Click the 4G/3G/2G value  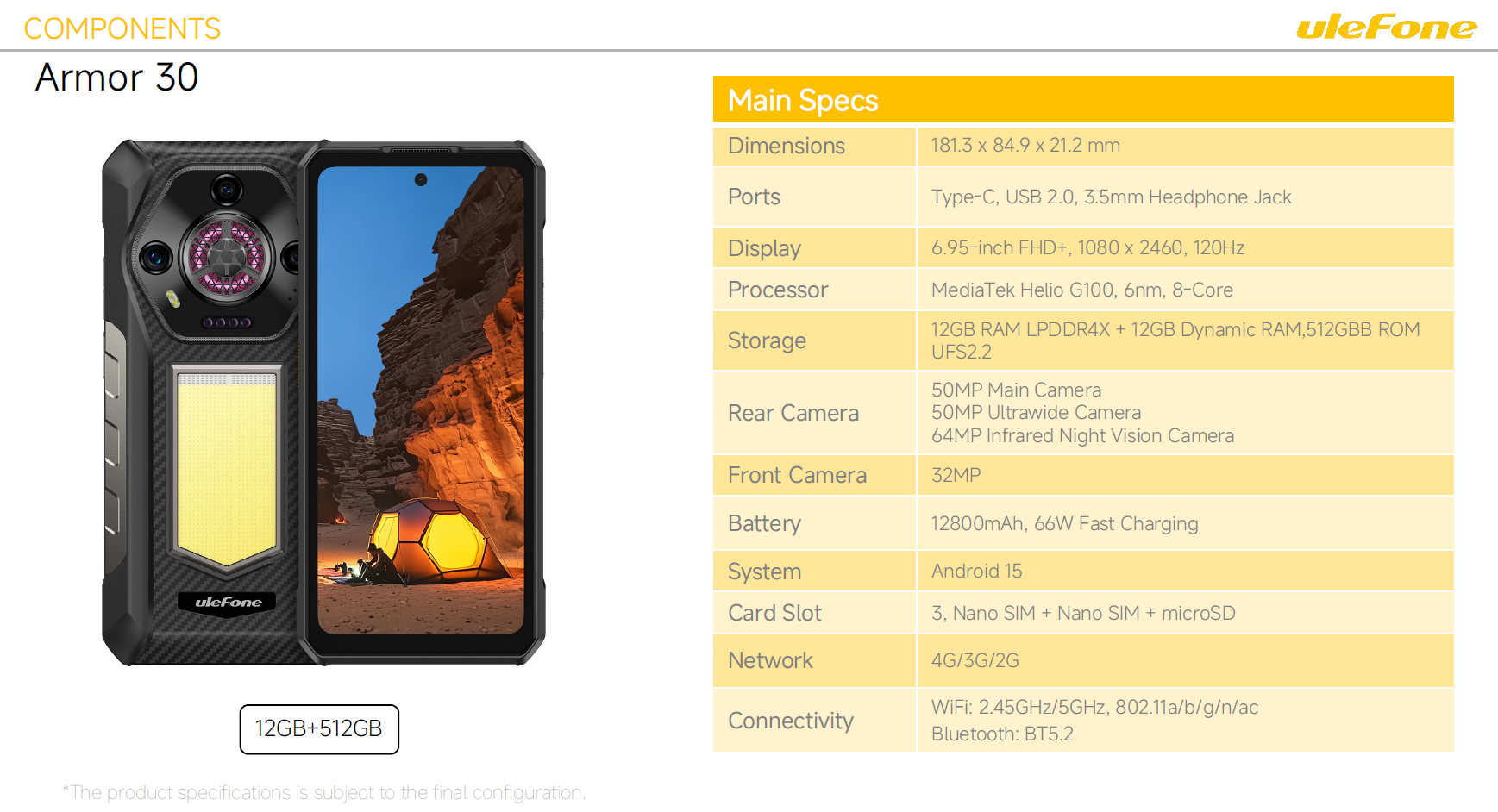[975, 660]
